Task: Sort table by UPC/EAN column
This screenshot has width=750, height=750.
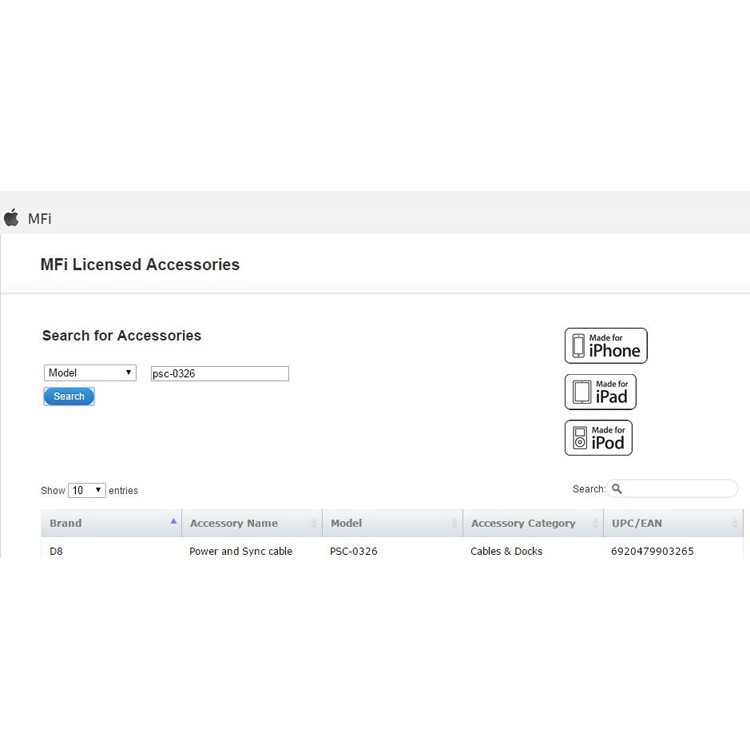Action: 673,523
